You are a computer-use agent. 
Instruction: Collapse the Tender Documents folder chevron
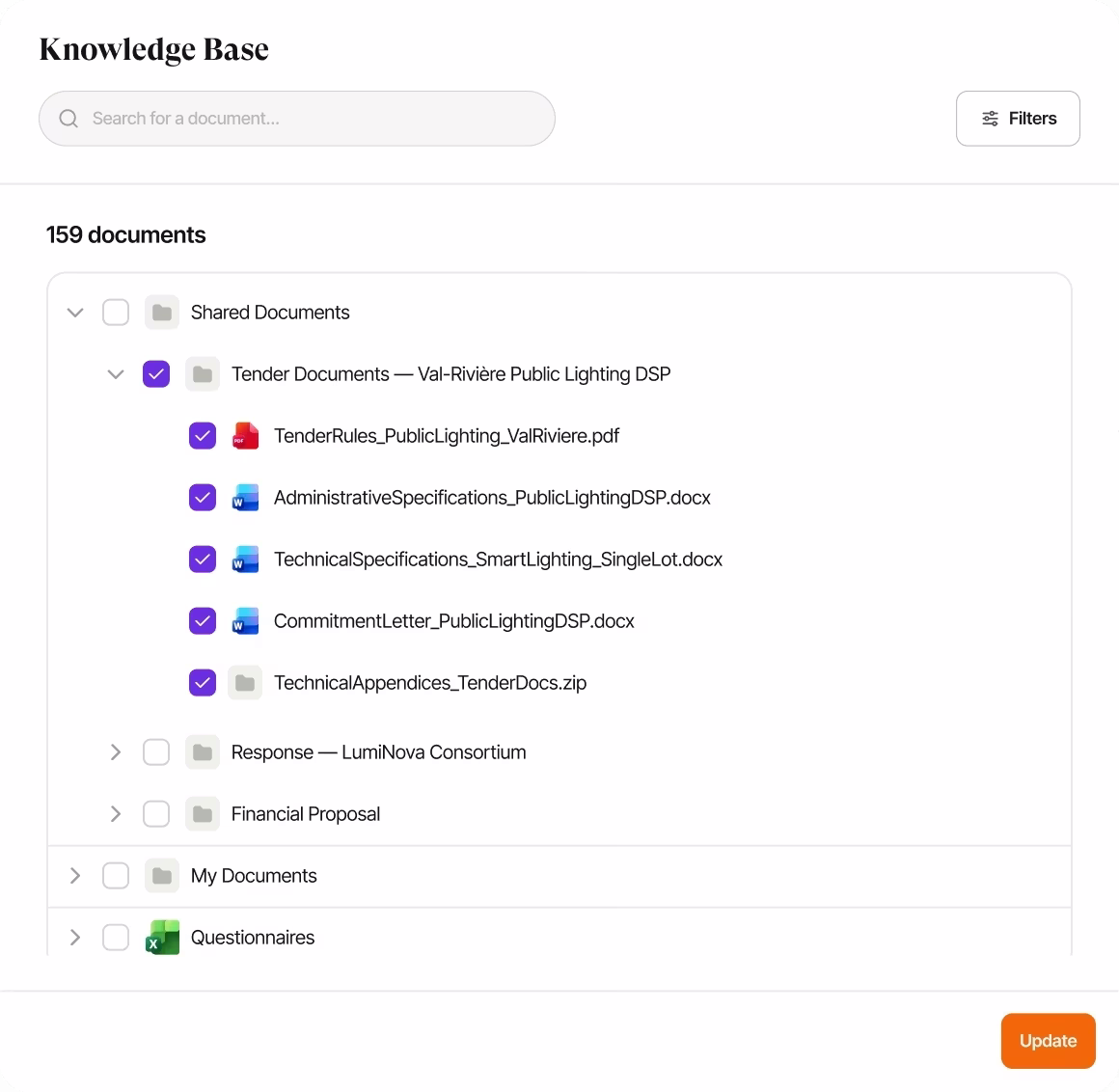(x=116, y=374)
